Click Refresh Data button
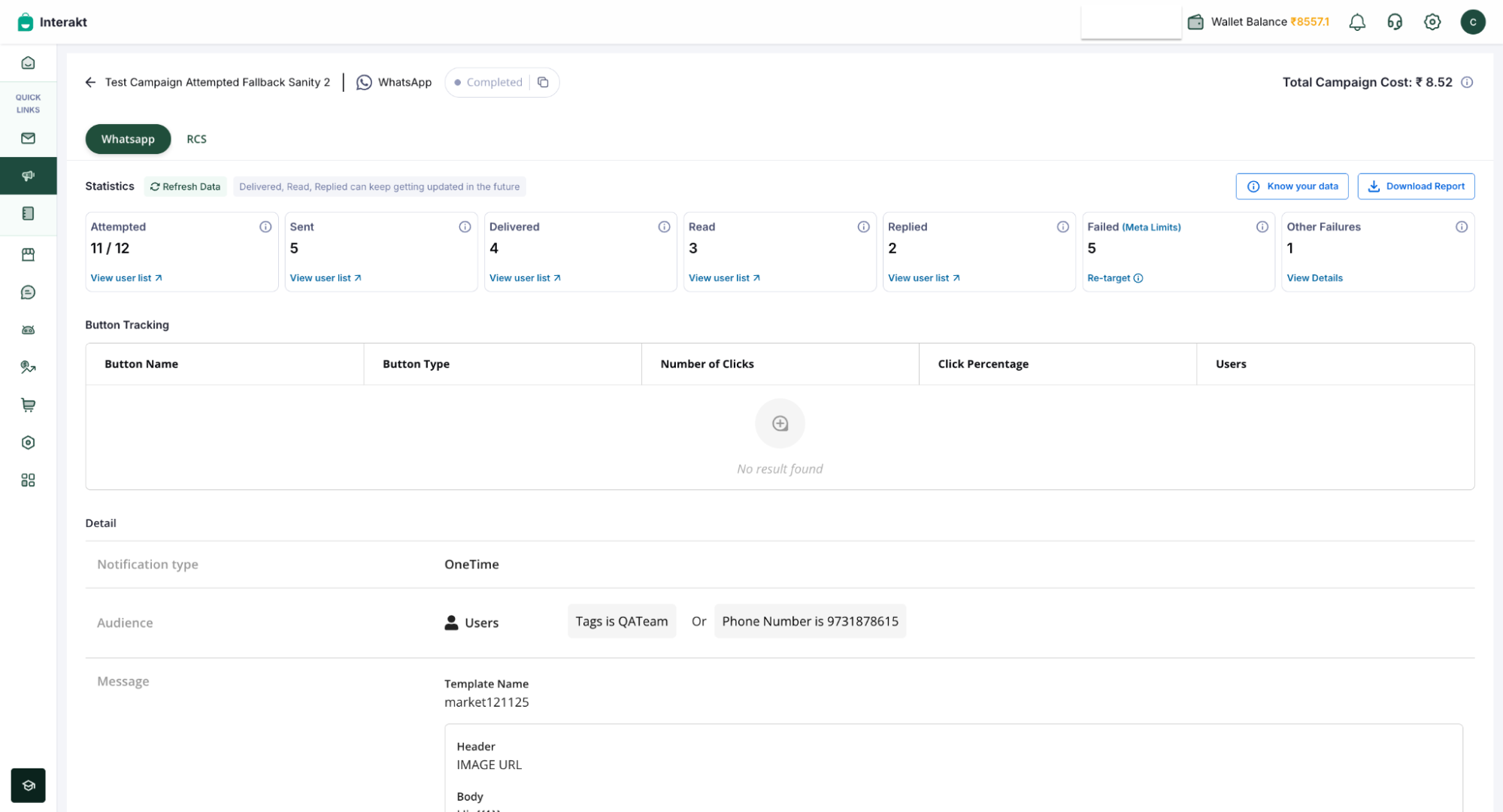The height and width of the screenshot is (812, 1503). [x=185, y=186]
